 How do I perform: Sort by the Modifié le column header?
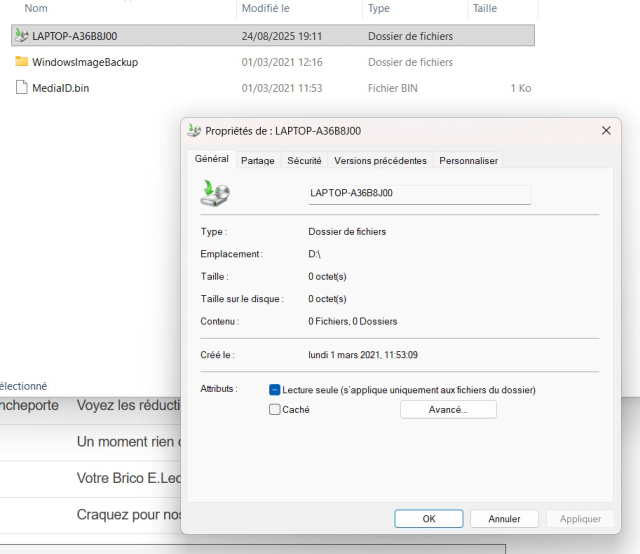coord(265,8)
